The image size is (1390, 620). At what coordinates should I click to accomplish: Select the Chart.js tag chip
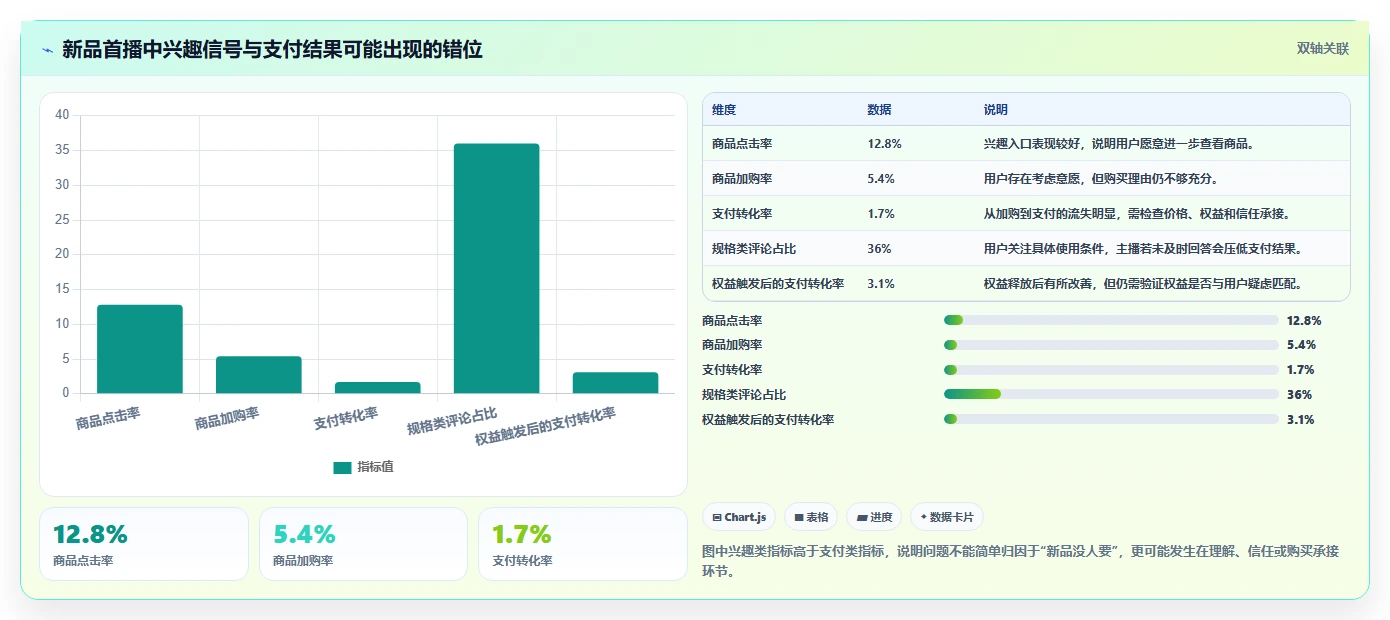point(739,517)
